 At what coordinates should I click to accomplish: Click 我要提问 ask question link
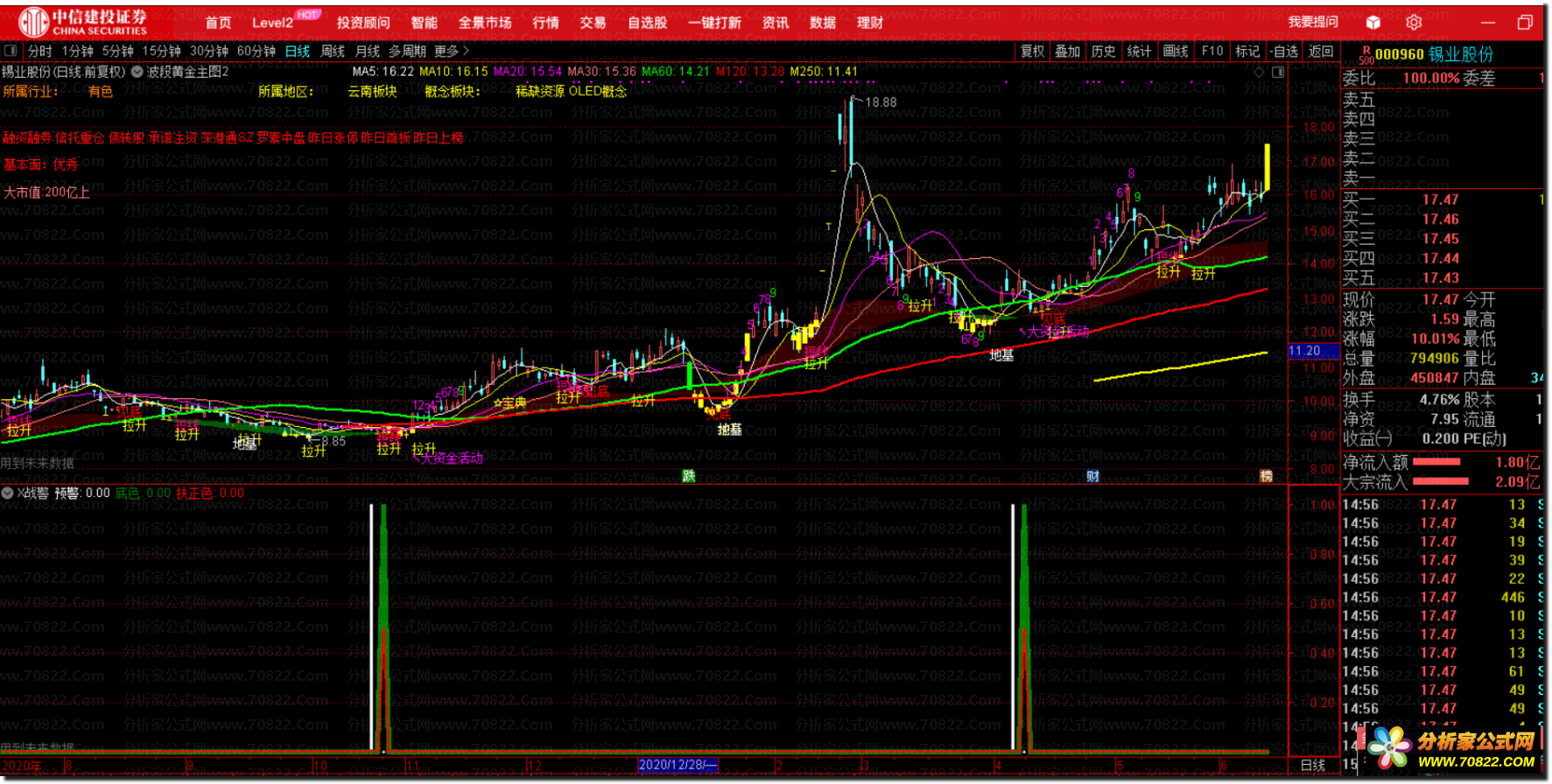(x=1313, y=22)
